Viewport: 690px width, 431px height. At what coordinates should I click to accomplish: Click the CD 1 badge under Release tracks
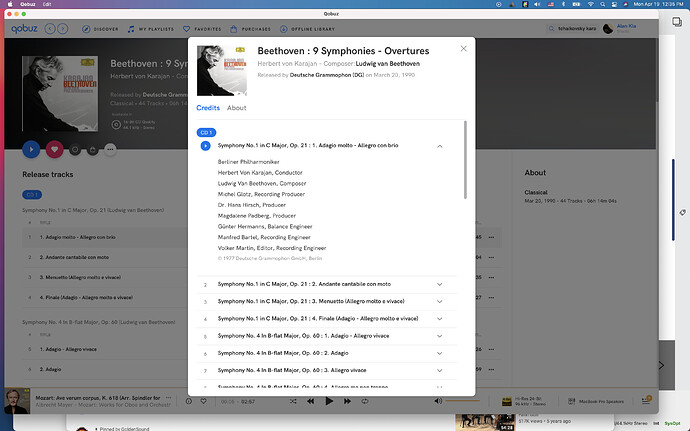click(32, 195)
